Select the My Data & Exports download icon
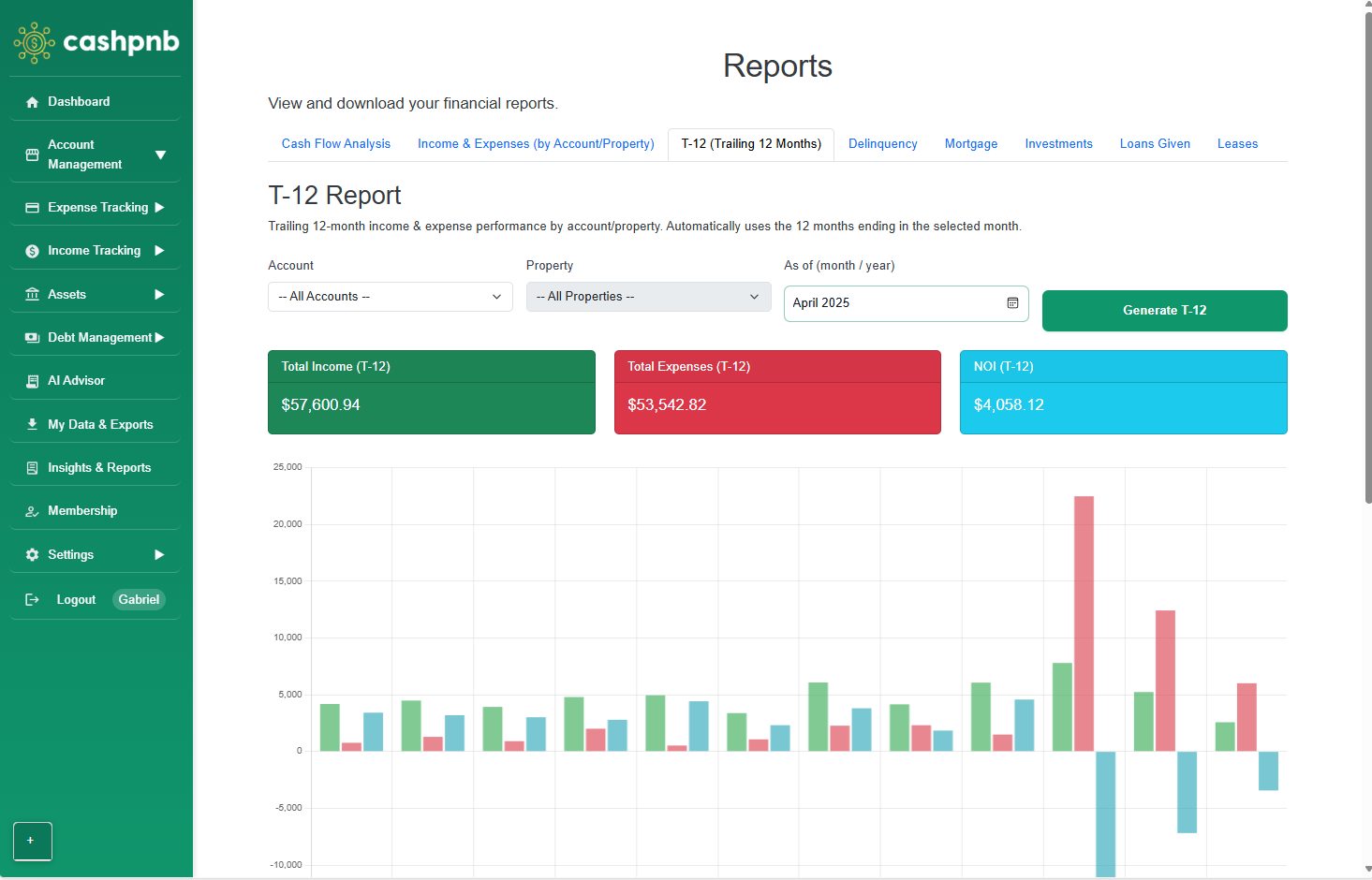The image size is (1372, 880). pos(32,423)
